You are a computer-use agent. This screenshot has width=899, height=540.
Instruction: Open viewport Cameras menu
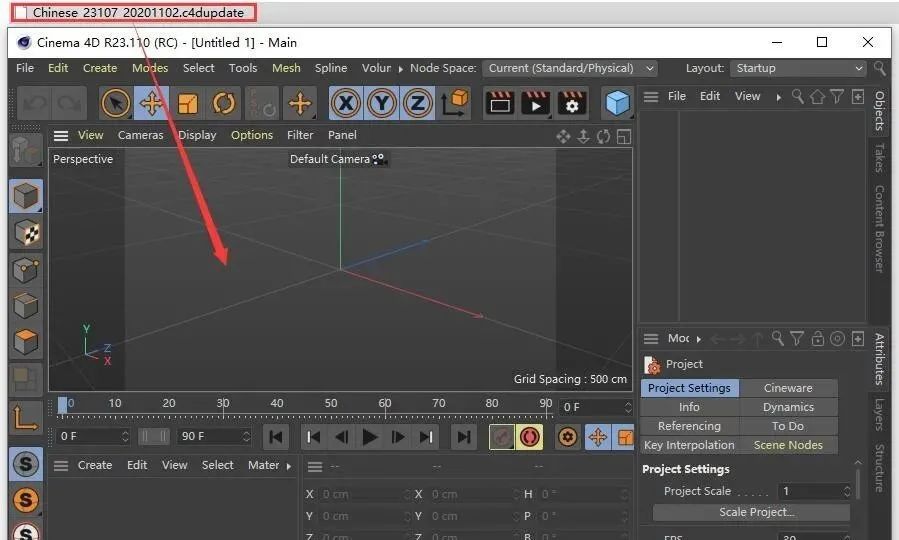pyautogui.click(x=140, y=135)
